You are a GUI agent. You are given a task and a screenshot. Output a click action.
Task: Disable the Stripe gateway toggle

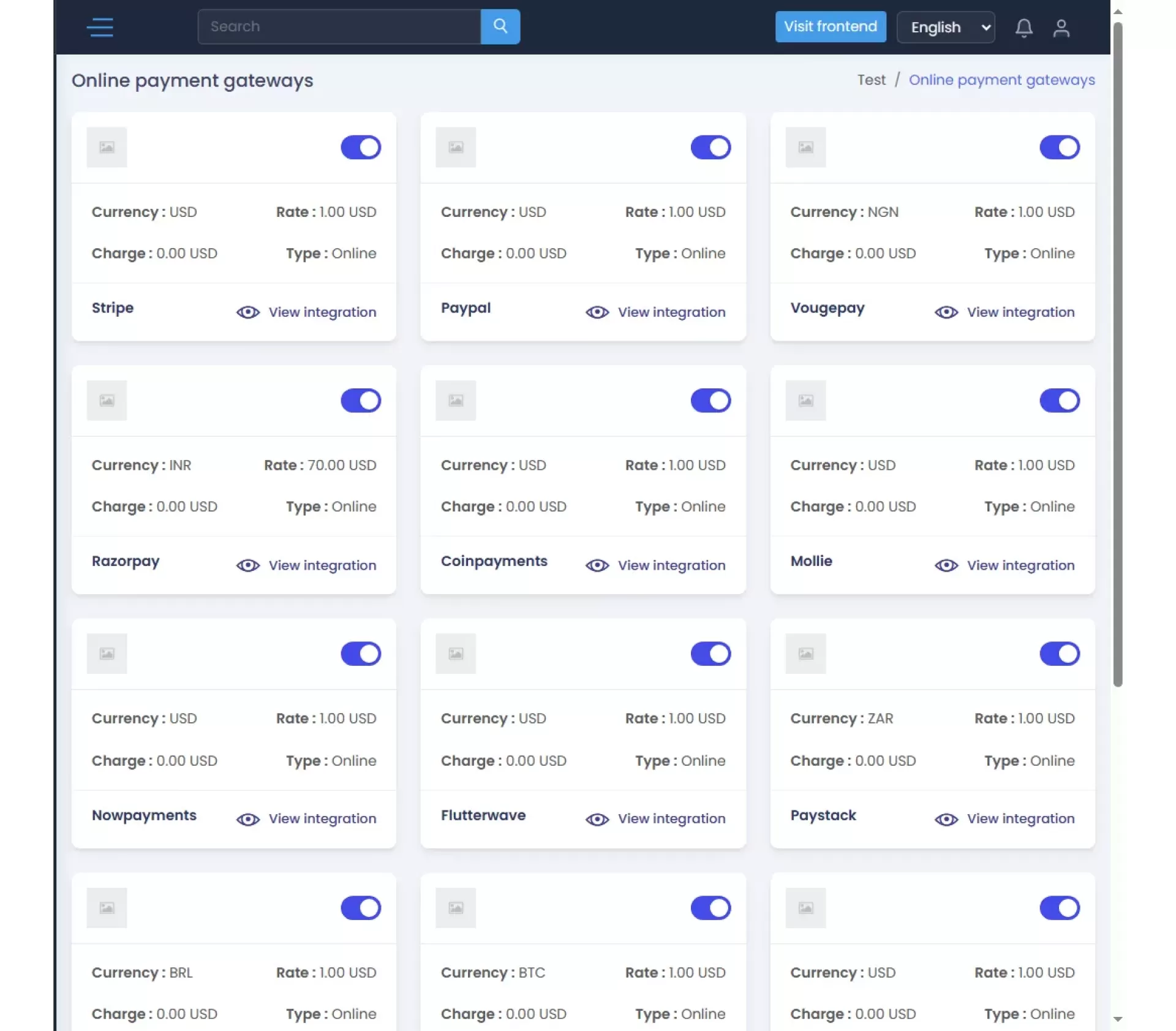pos(361,147)
